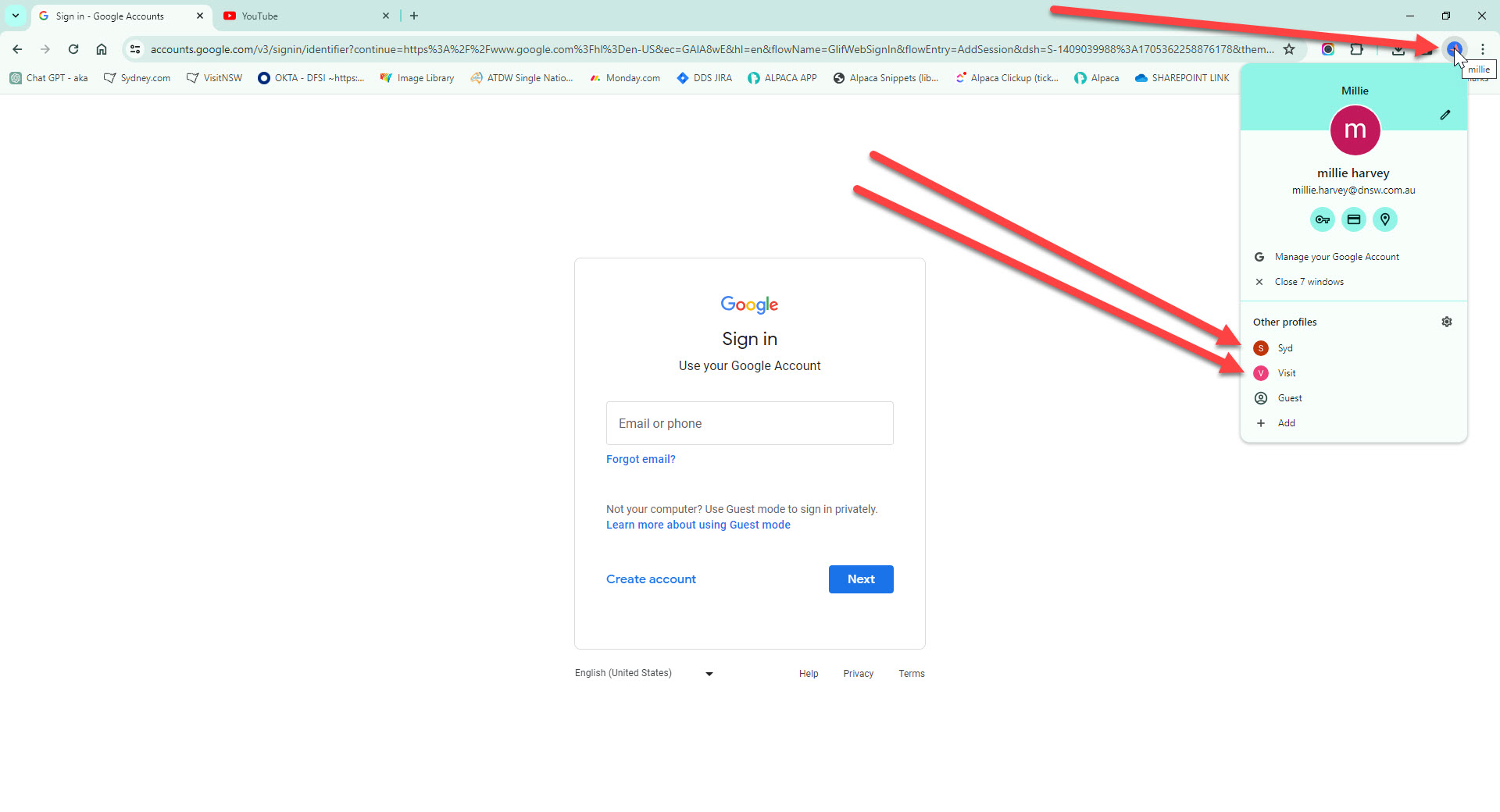Restore down the Chrome window

pyautogui.click(x=1446, y=16)
